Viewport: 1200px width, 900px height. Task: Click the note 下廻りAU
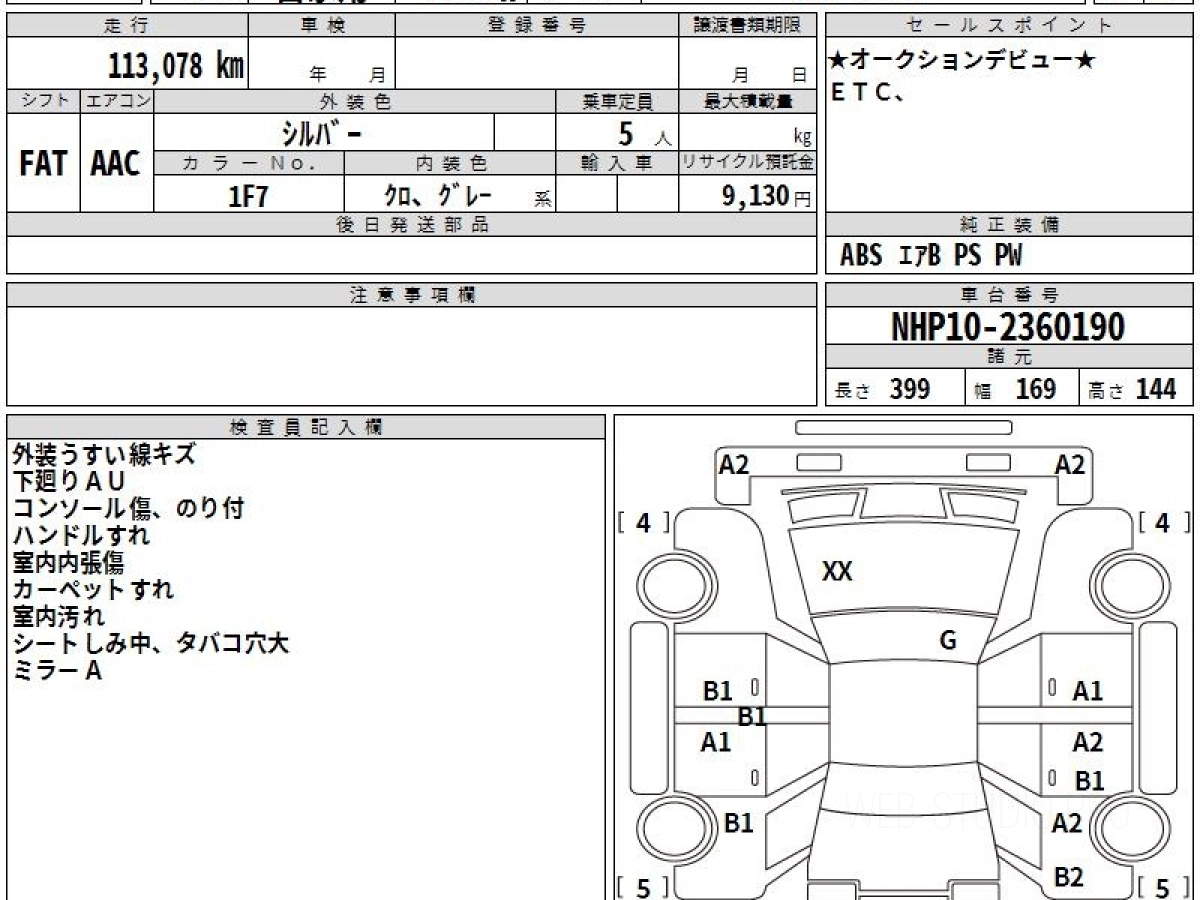[x=68, y=481]
